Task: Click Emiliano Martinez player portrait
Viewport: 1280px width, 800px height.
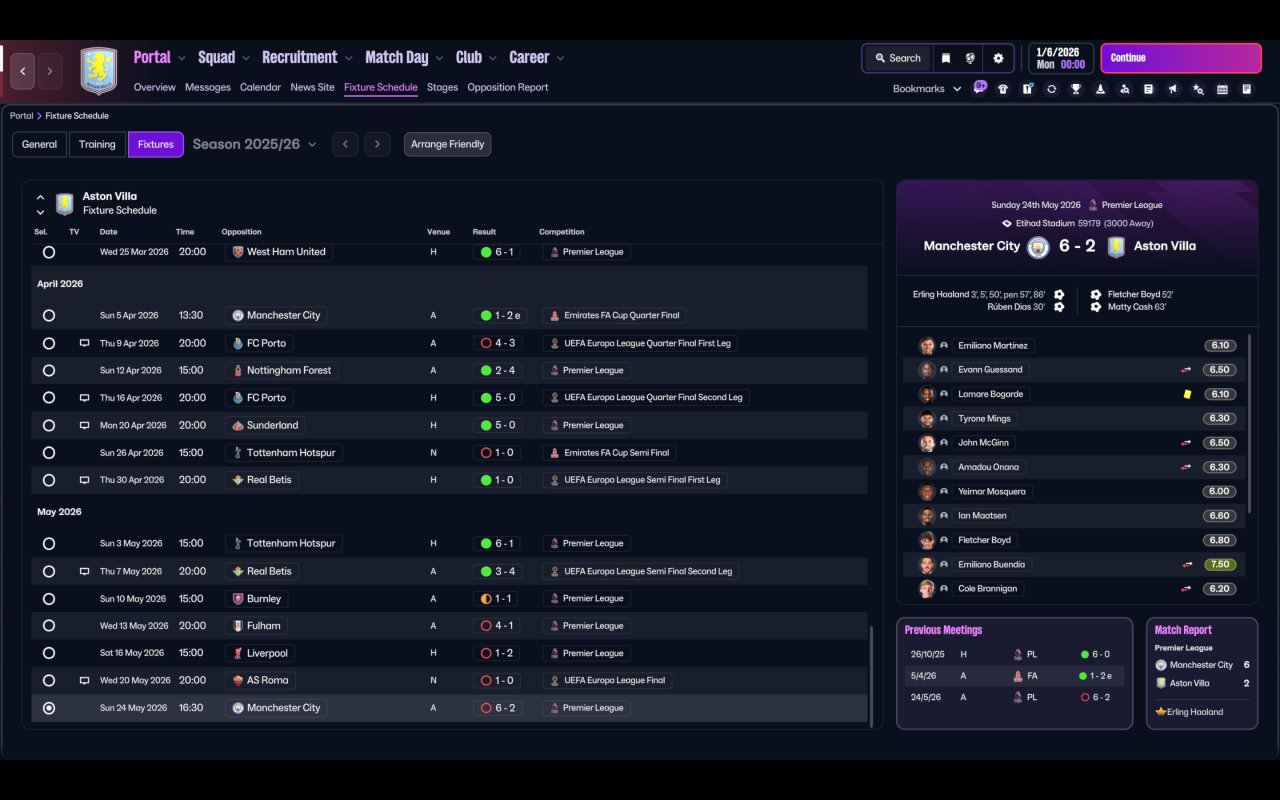Action: (x=927, y=345)
